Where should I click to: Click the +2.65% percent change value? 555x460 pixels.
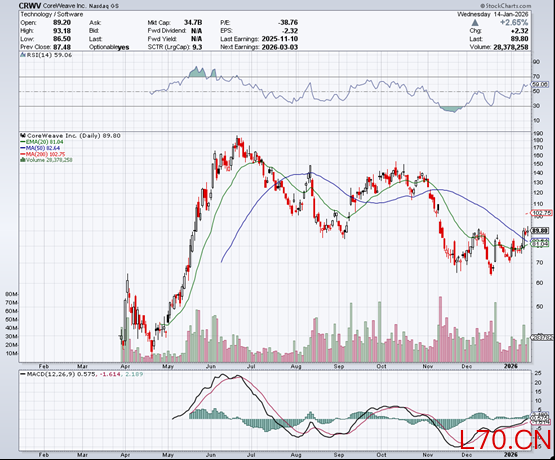coord(514,23)
